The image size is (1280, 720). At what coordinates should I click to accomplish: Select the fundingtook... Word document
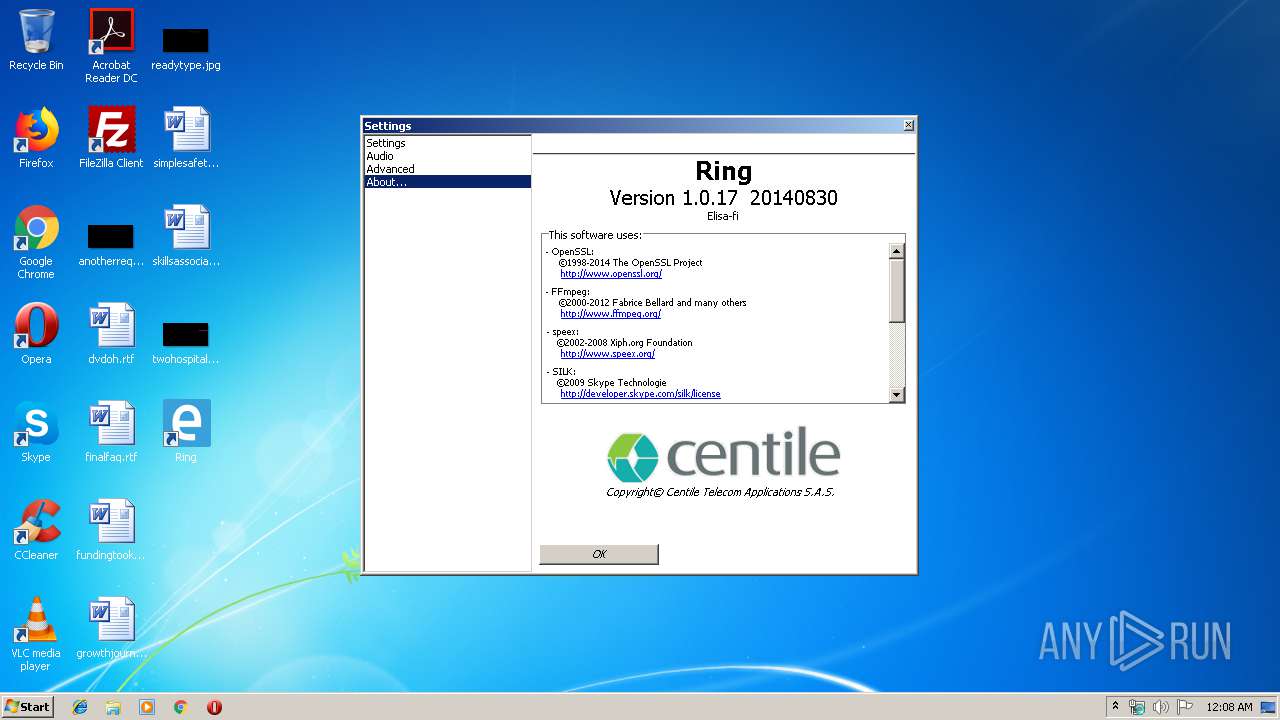point(111,530)
